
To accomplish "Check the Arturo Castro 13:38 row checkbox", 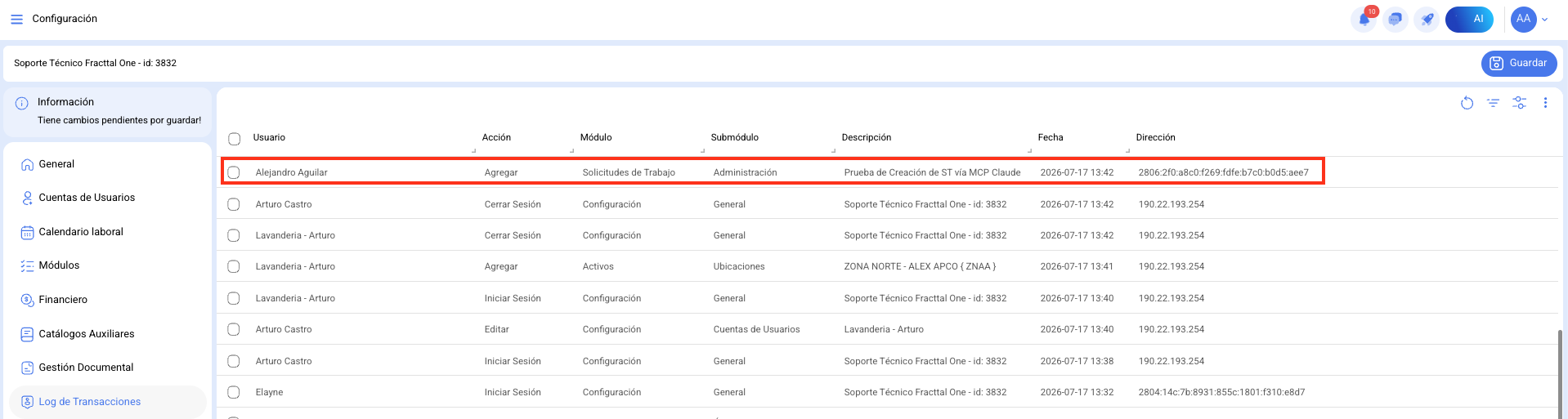I will pyautogui.click(x=234, y=361).
